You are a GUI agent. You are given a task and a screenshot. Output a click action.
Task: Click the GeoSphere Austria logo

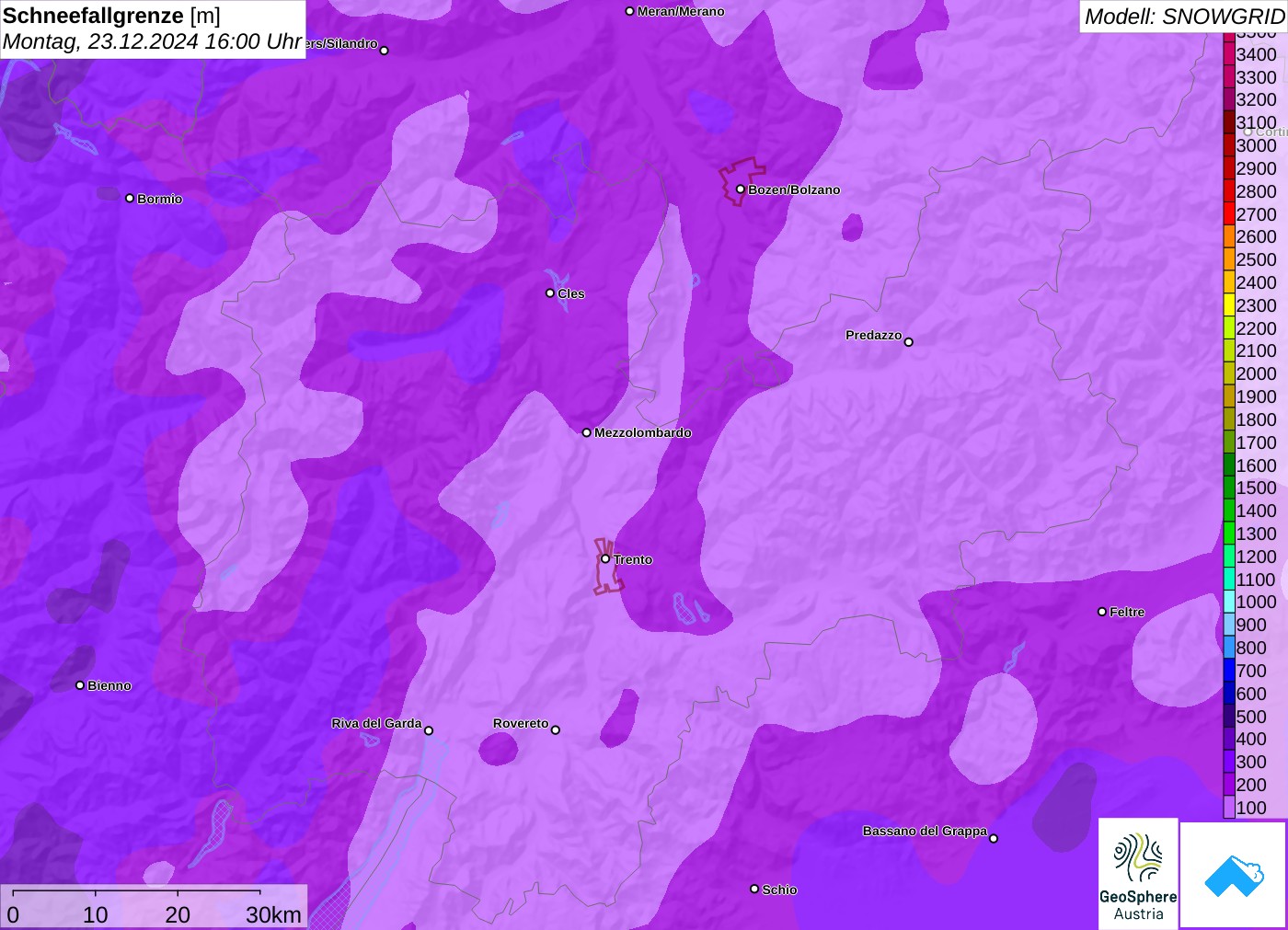click(x=1138, y=874)
